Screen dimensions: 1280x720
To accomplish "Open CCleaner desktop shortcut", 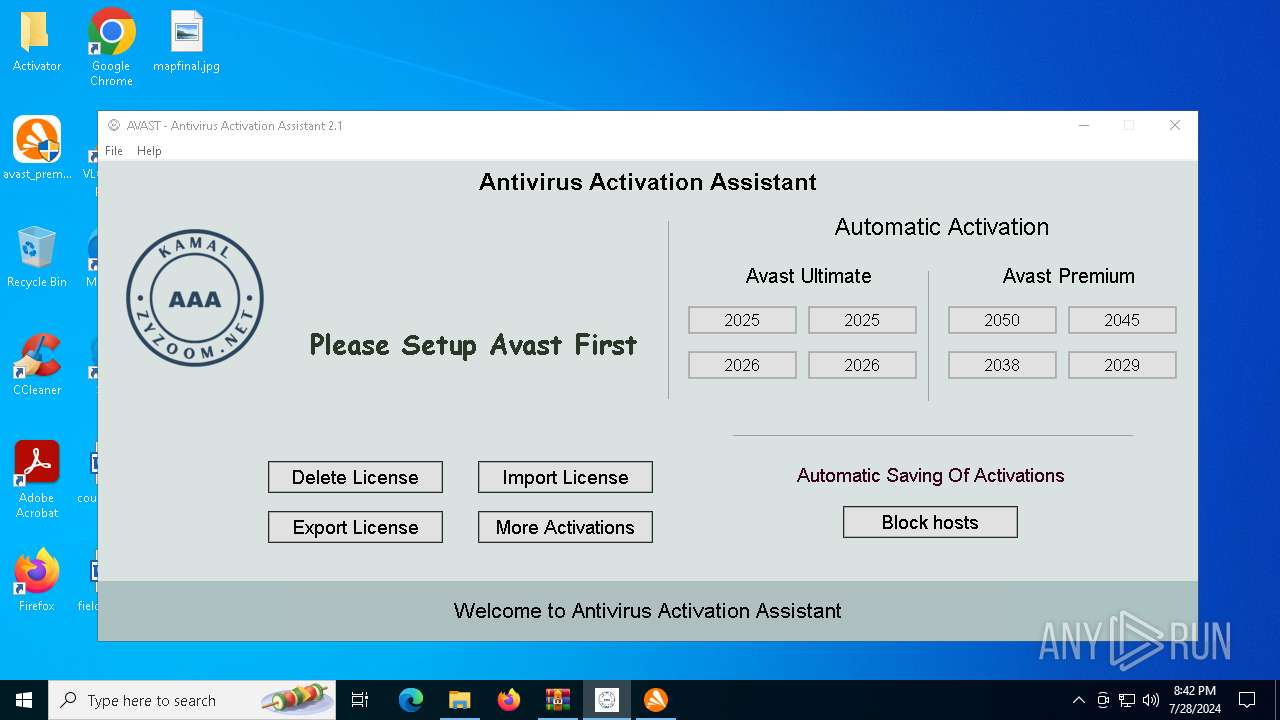I will (37, 365).
